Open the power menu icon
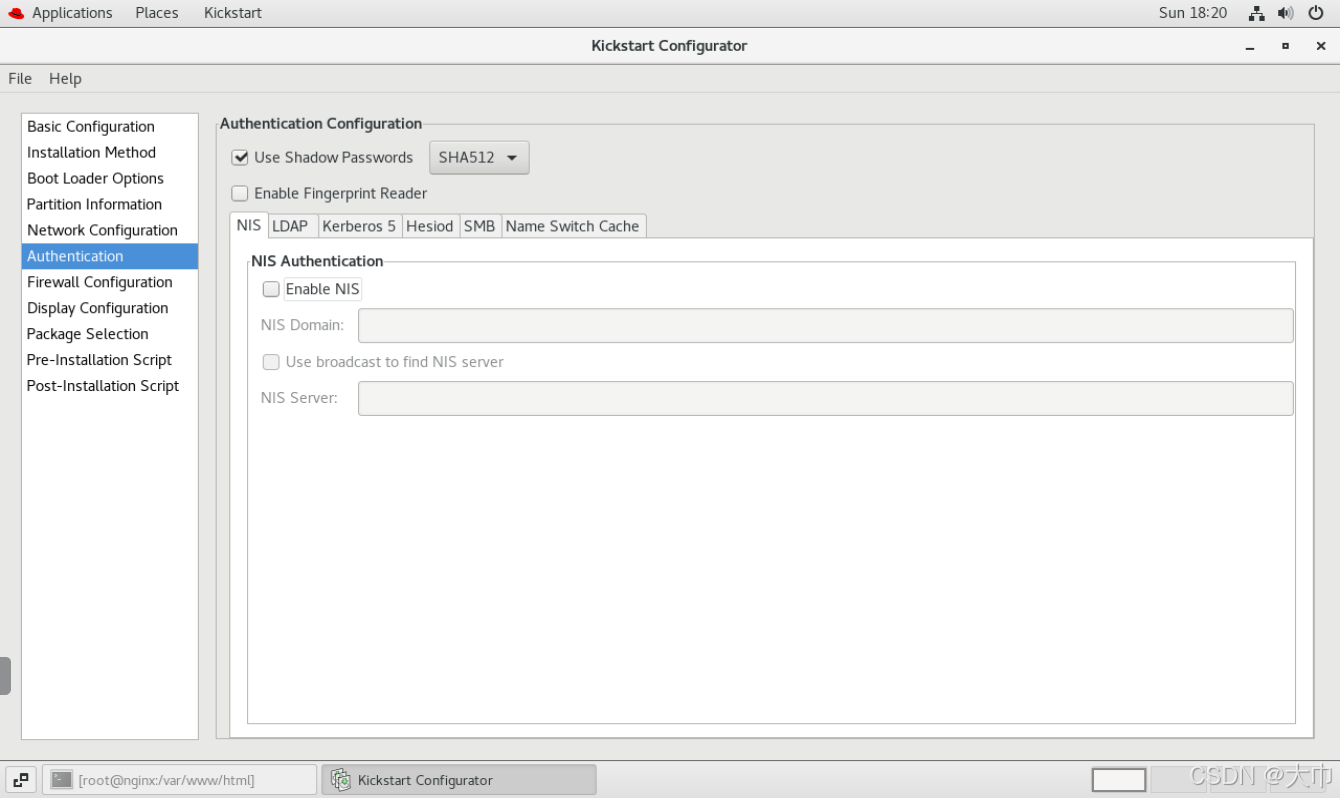The image size is (1340, 798). pos(1316,13)
